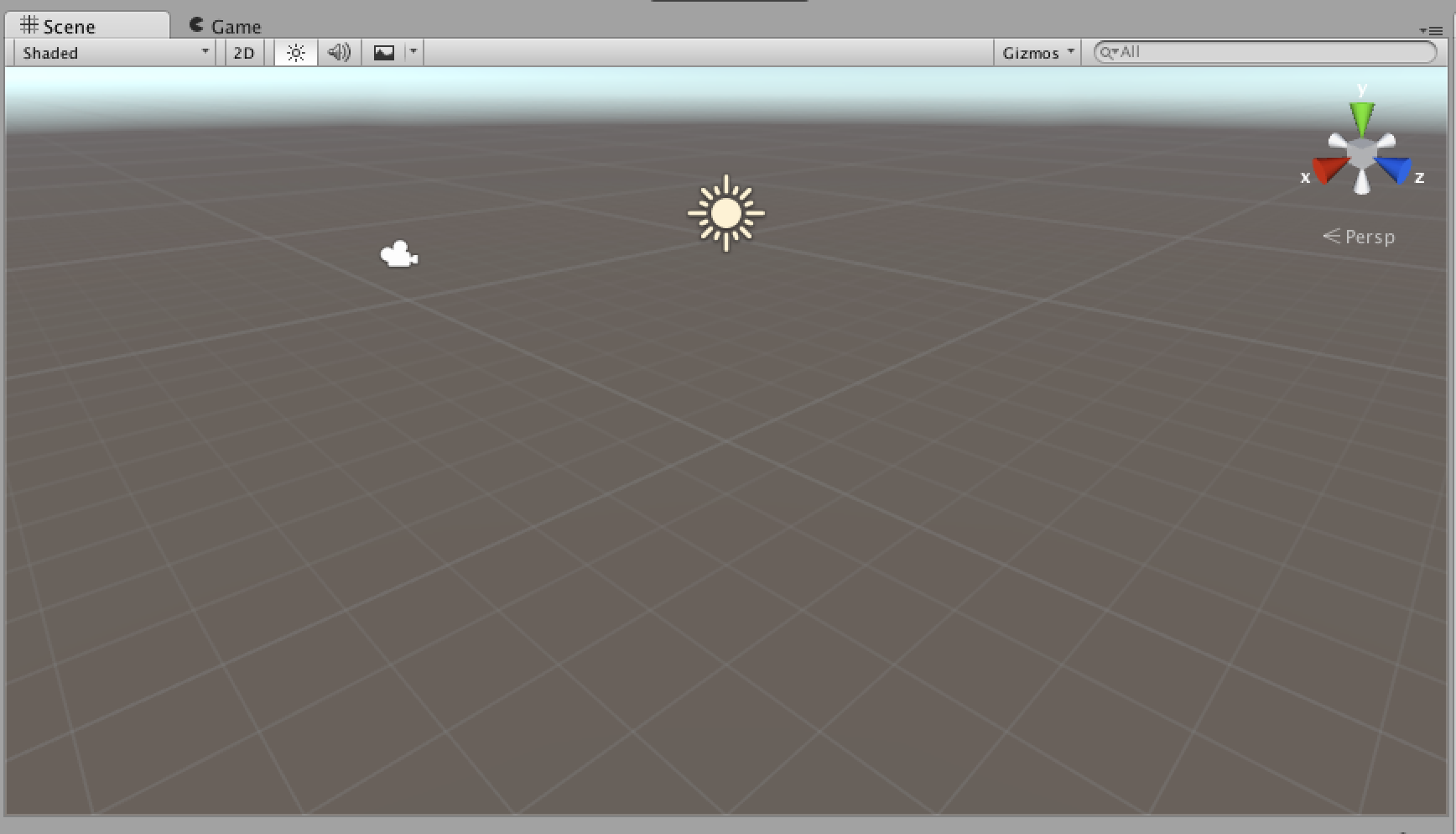Open the Shaded draw mode dropdown
This screenshot has height=834, width=1456.
116,53
